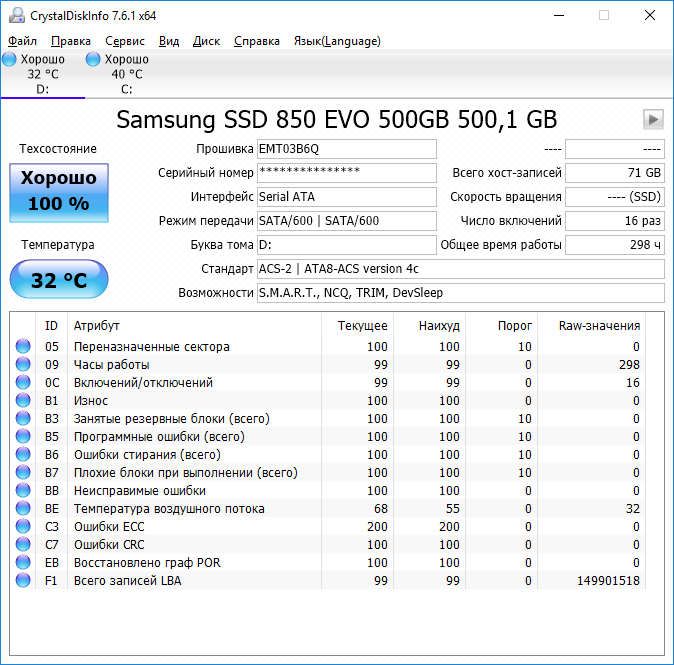
Task: Click status icon of Включений/отключений row
Action: (x=23, y=382)
